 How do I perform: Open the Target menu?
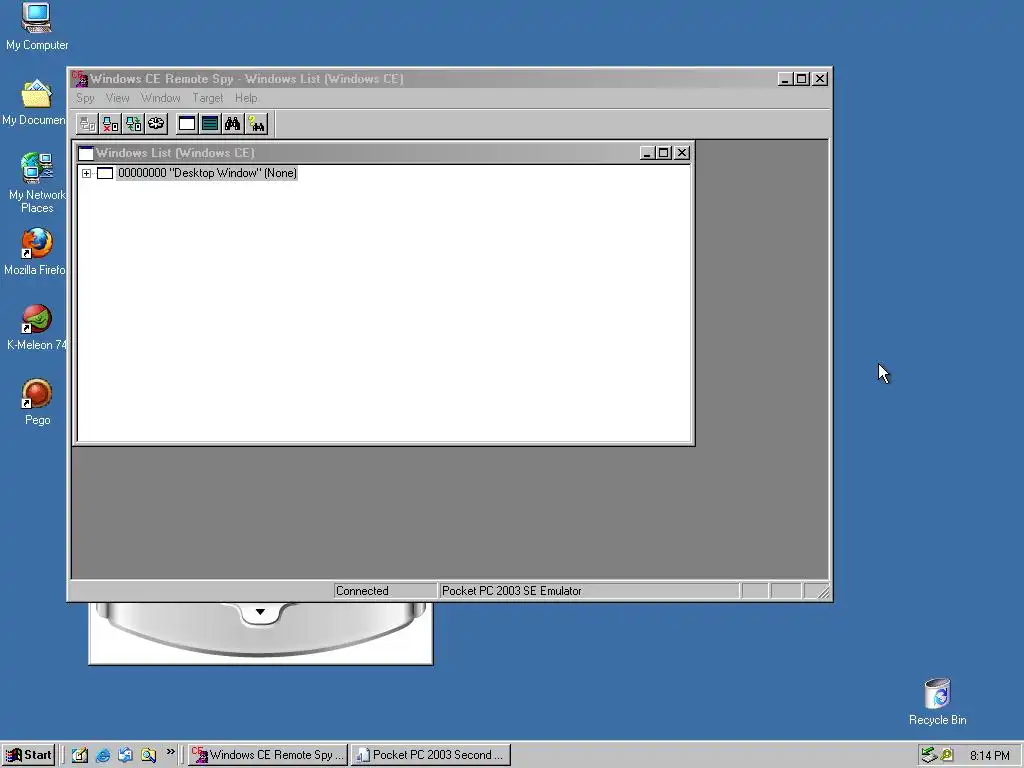click(x=207, y=98)
